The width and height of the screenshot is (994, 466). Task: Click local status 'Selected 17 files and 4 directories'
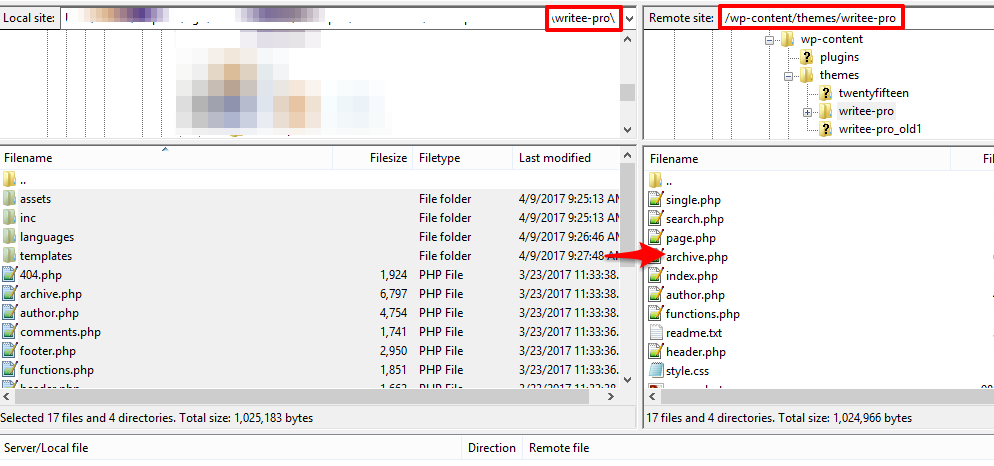pyautogui.click(x=87, y=418)
